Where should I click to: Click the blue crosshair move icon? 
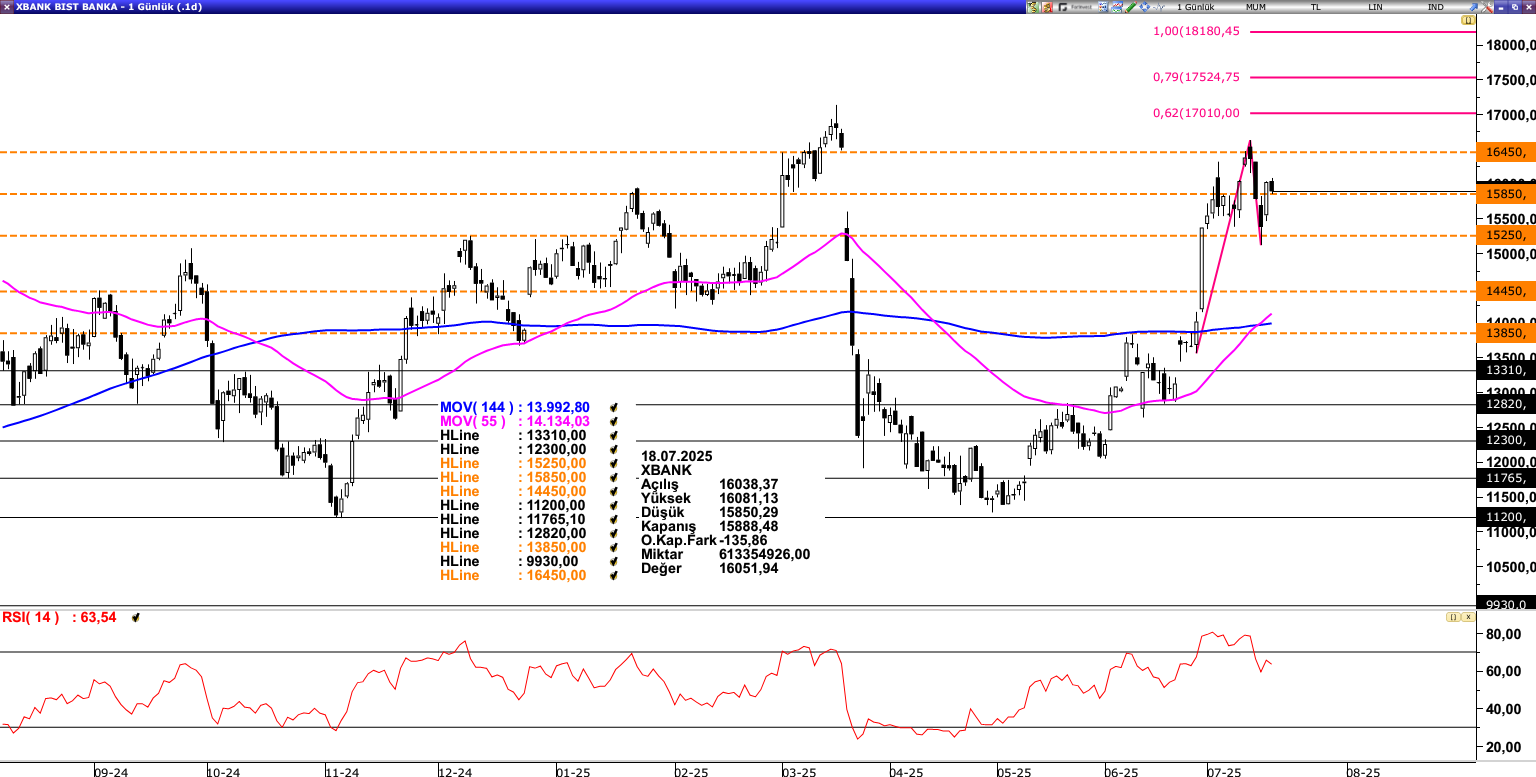(x=1145, y=7)
